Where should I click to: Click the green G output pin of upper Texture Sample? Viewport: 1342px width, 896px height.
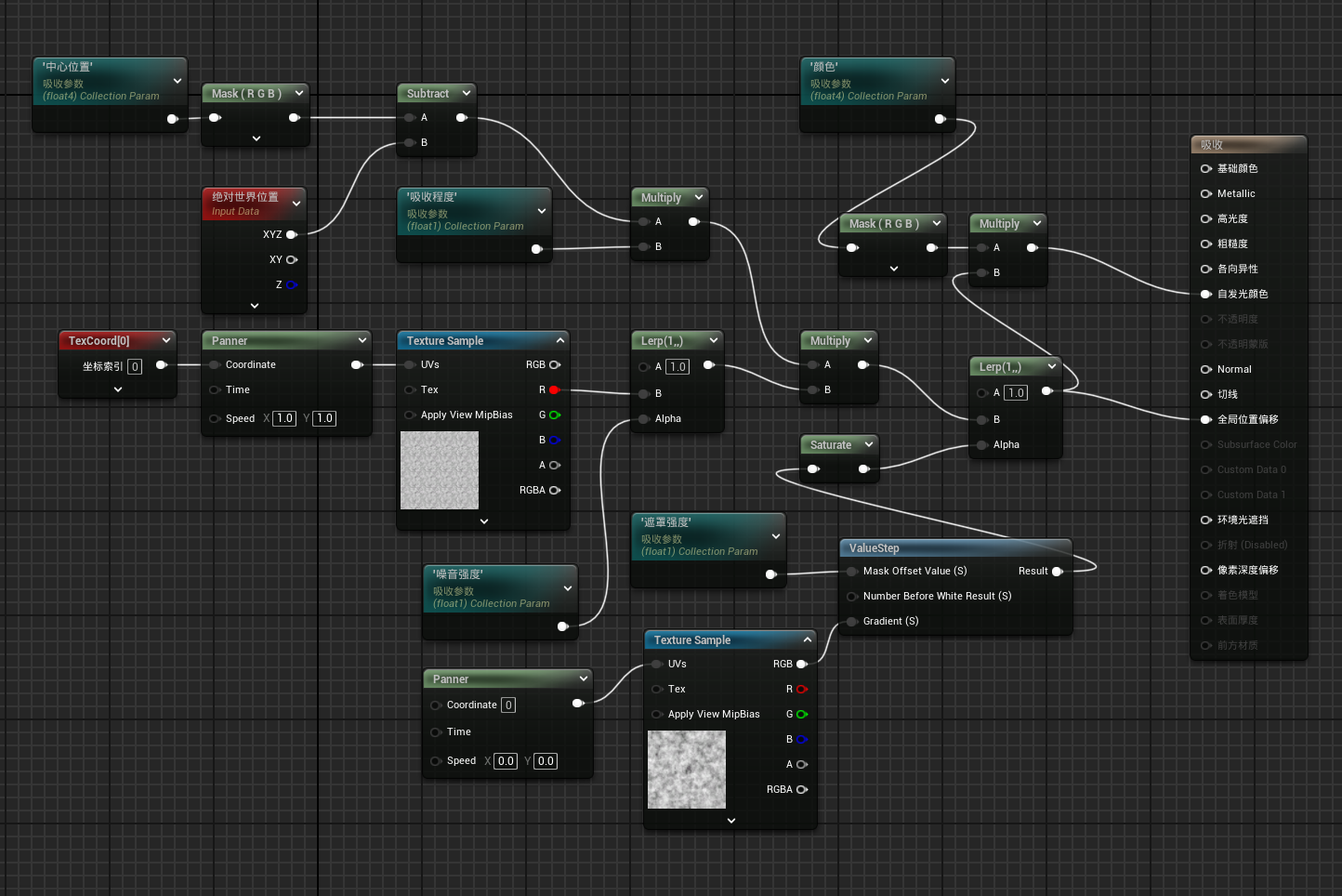554,415
